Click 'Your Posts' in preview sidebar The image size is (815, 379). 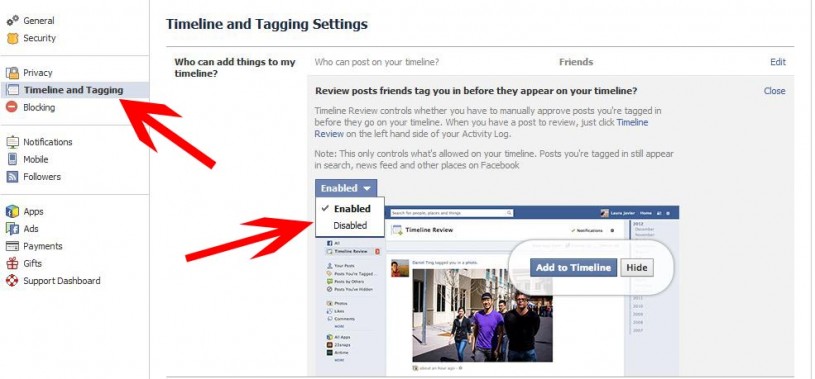[343, 266]
